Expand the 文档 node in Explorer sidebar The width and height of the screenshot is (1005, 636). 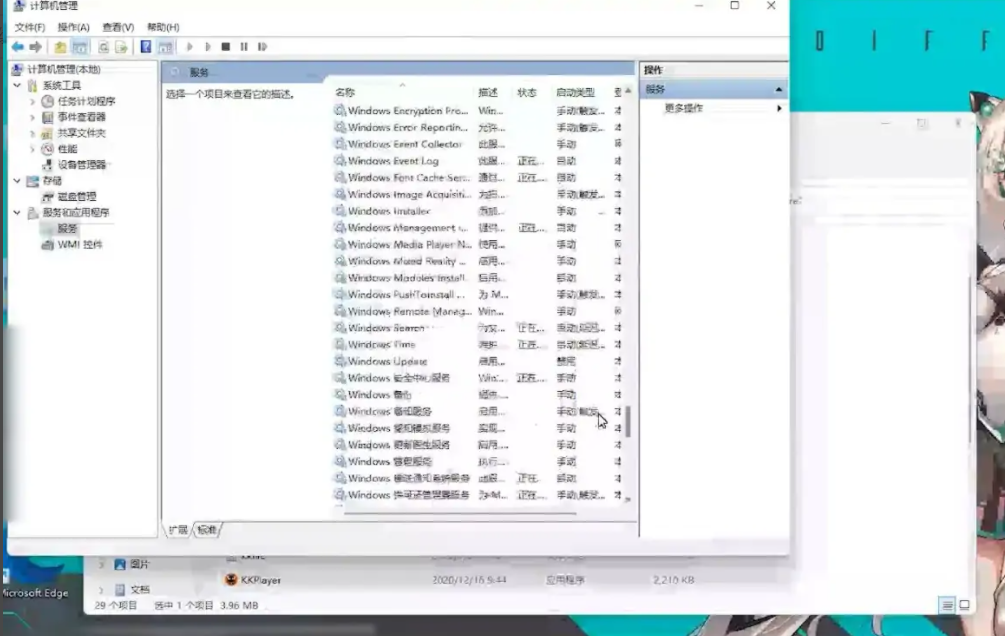(101, 589)
